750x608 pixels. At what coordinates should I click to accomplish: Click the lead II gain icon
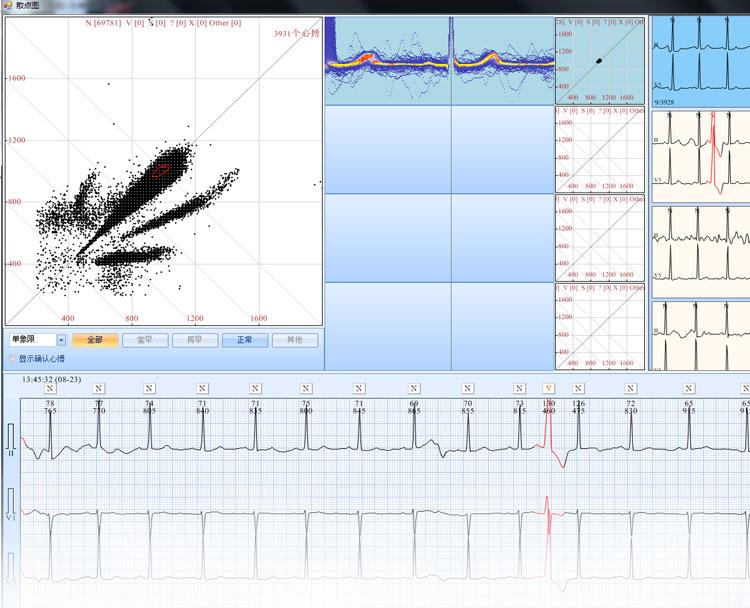tap(11, 437)
